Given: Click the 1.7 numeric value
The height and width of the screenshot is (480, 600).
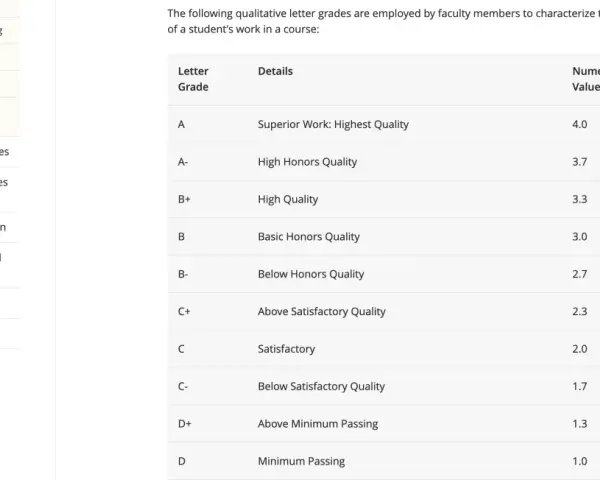Looking at the screenshot, I should pyautogui.click(x=580, y=387).
